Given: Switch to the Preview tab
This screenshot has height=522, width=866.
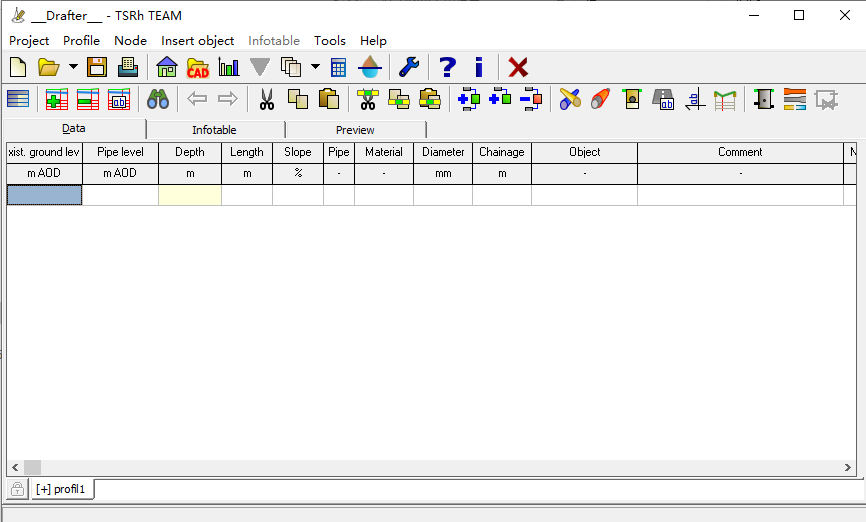Looking at the screenshot, I should pyautogui.click(x=355, y=130).
